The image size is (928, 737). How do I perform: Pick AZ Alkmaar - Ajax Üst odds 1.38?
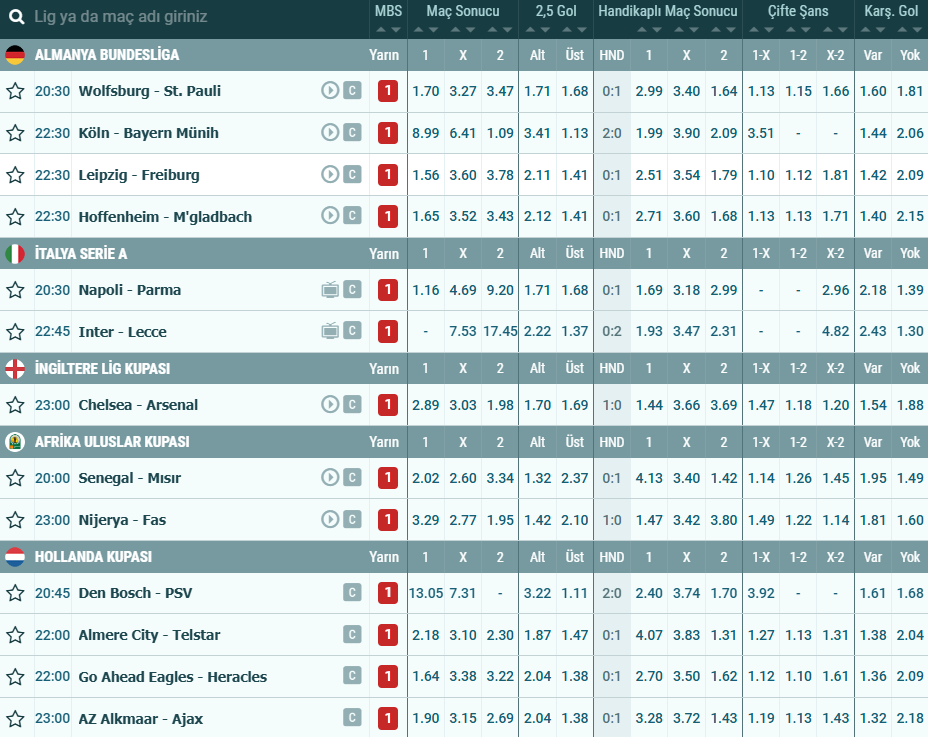coord(575,719)
